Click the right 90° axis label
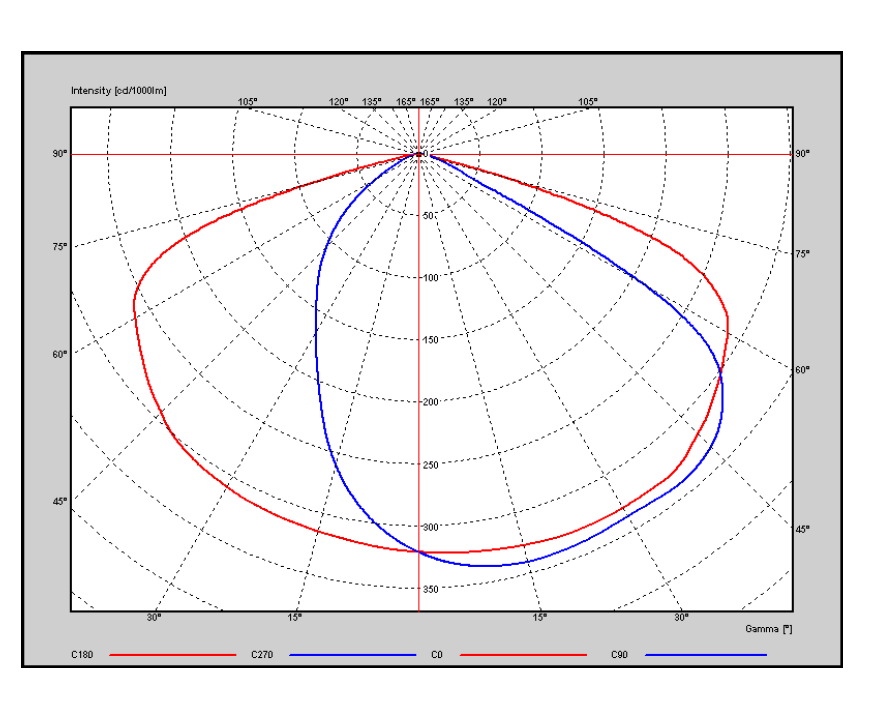 802,153
